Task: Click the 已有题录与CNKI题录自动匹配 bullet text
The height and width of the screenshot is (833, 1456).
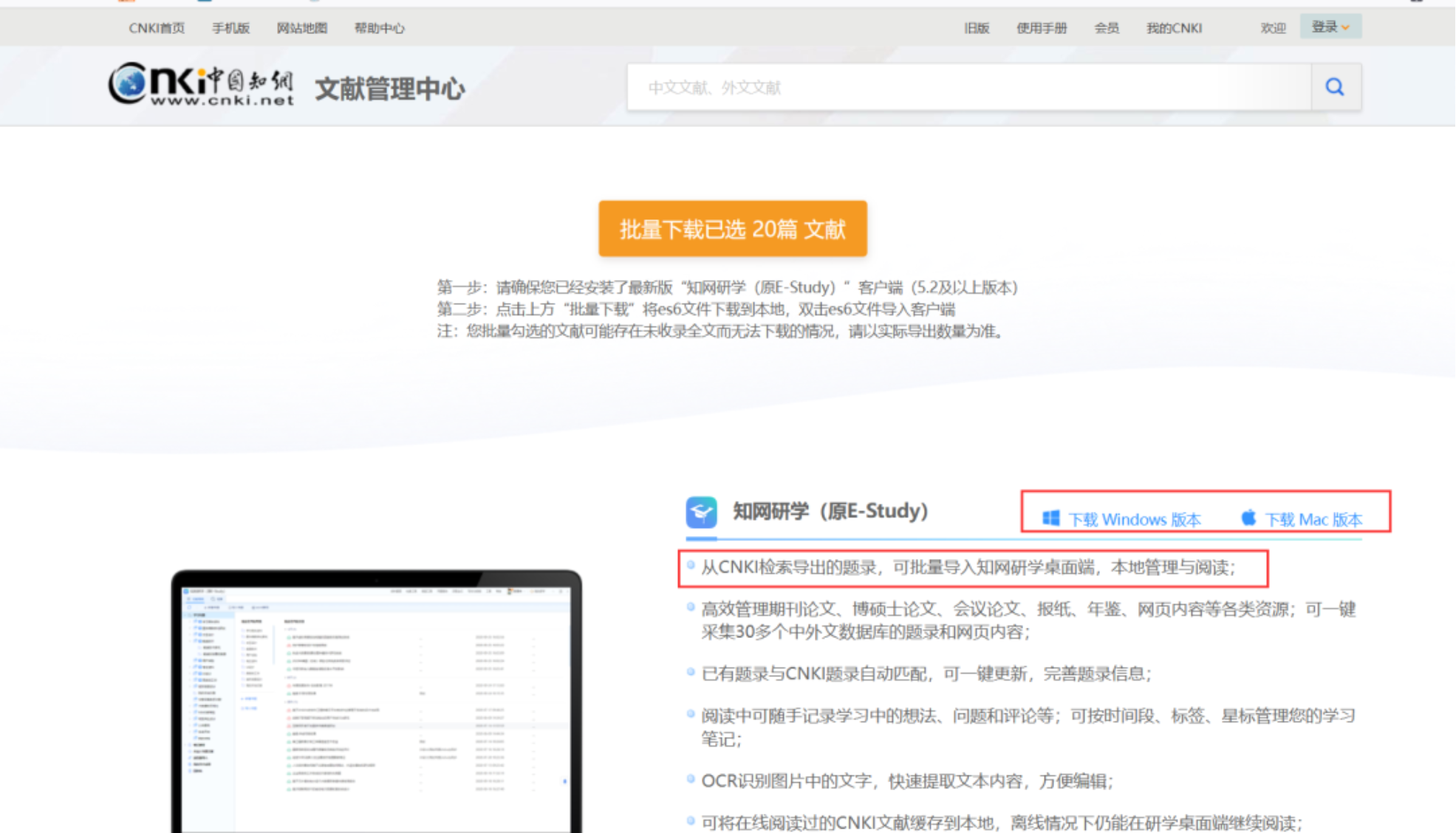Action: tap(926, 673)
